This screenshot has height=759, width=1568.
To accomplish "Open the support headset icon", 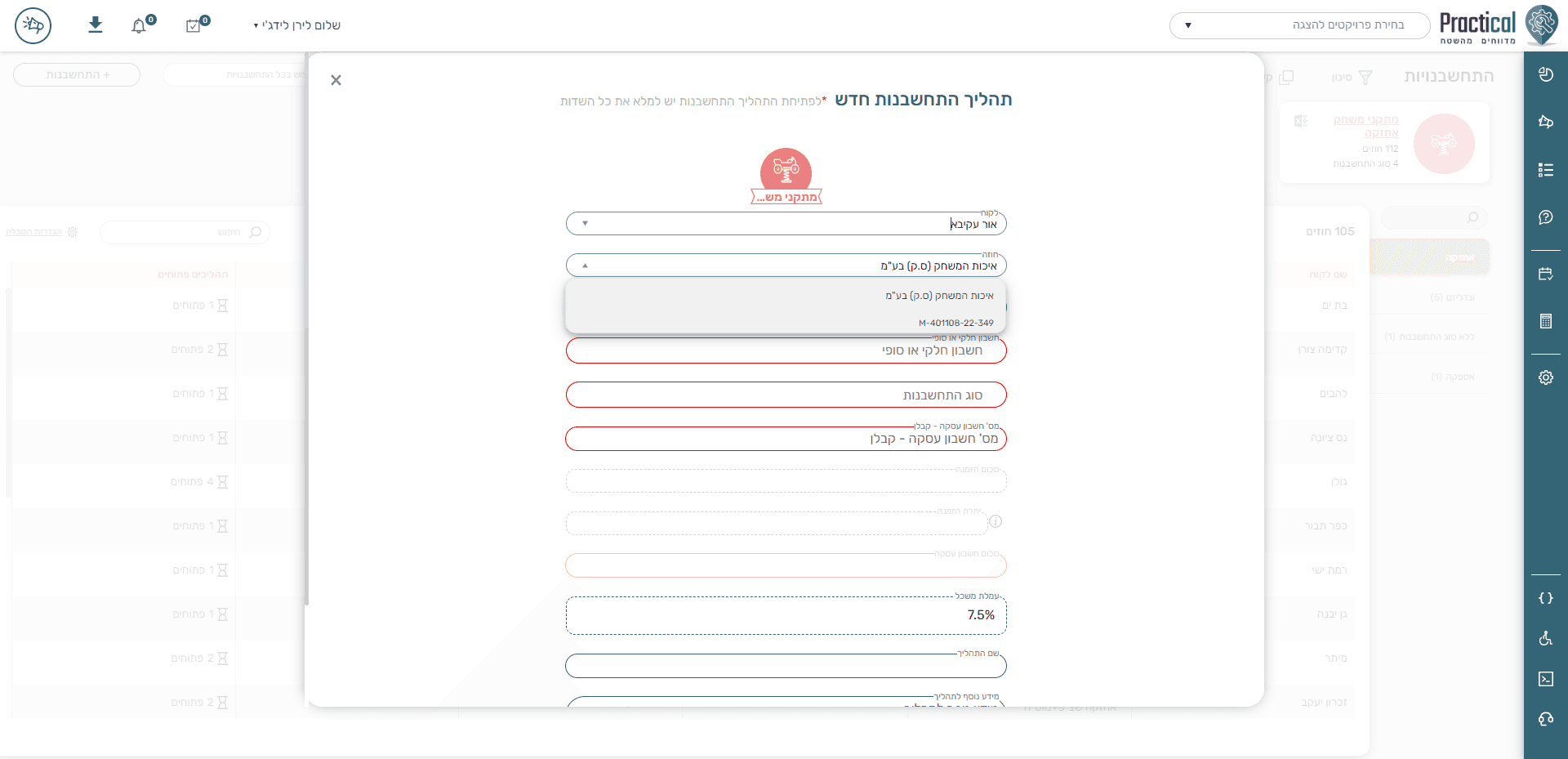I will (1545, 719).
